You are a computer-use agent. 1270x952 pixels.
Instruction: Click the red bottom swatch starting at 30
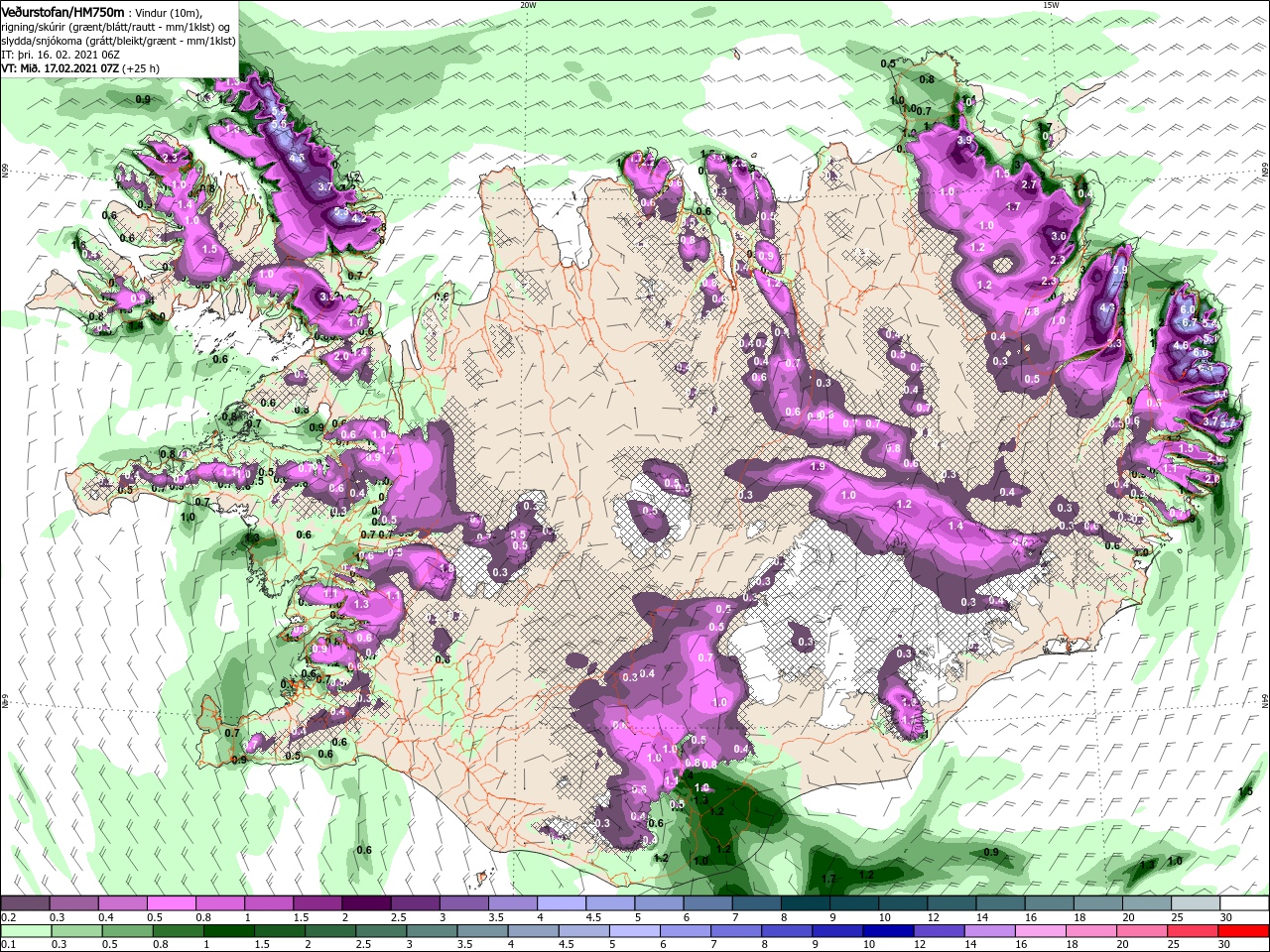[x=1244, y=930]
